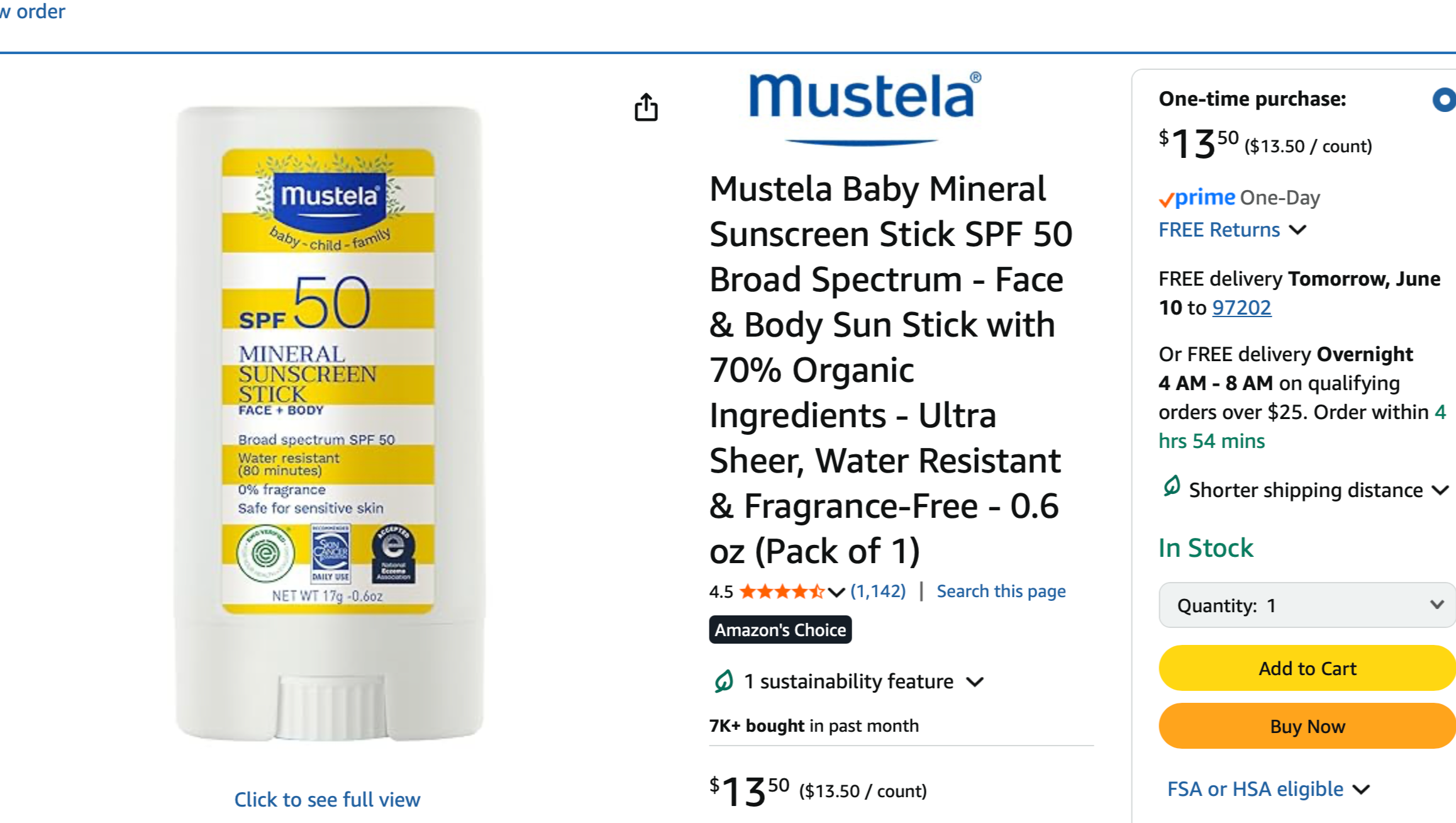Click the Amazon's Choice badge
This screenshot has width=1456, height=823.
(x=780, y=630)
